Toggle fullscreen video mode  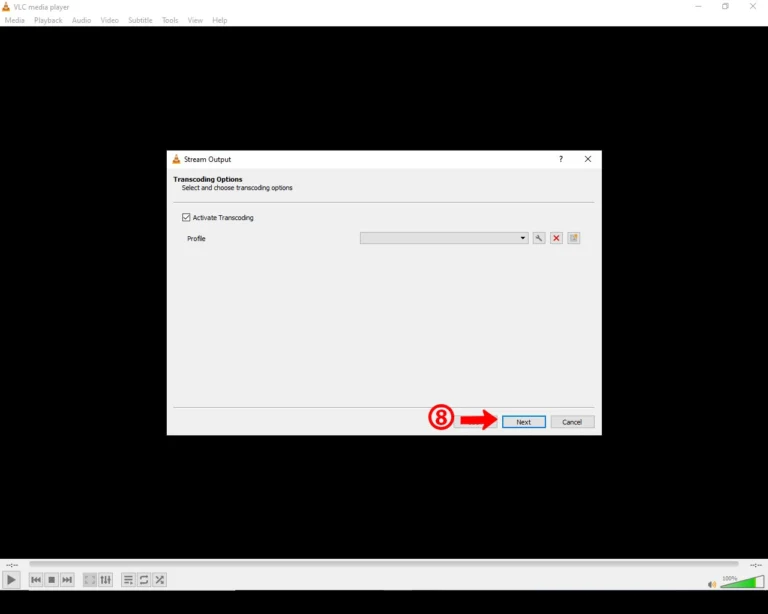pyautogui.click(x=90, y=580)
